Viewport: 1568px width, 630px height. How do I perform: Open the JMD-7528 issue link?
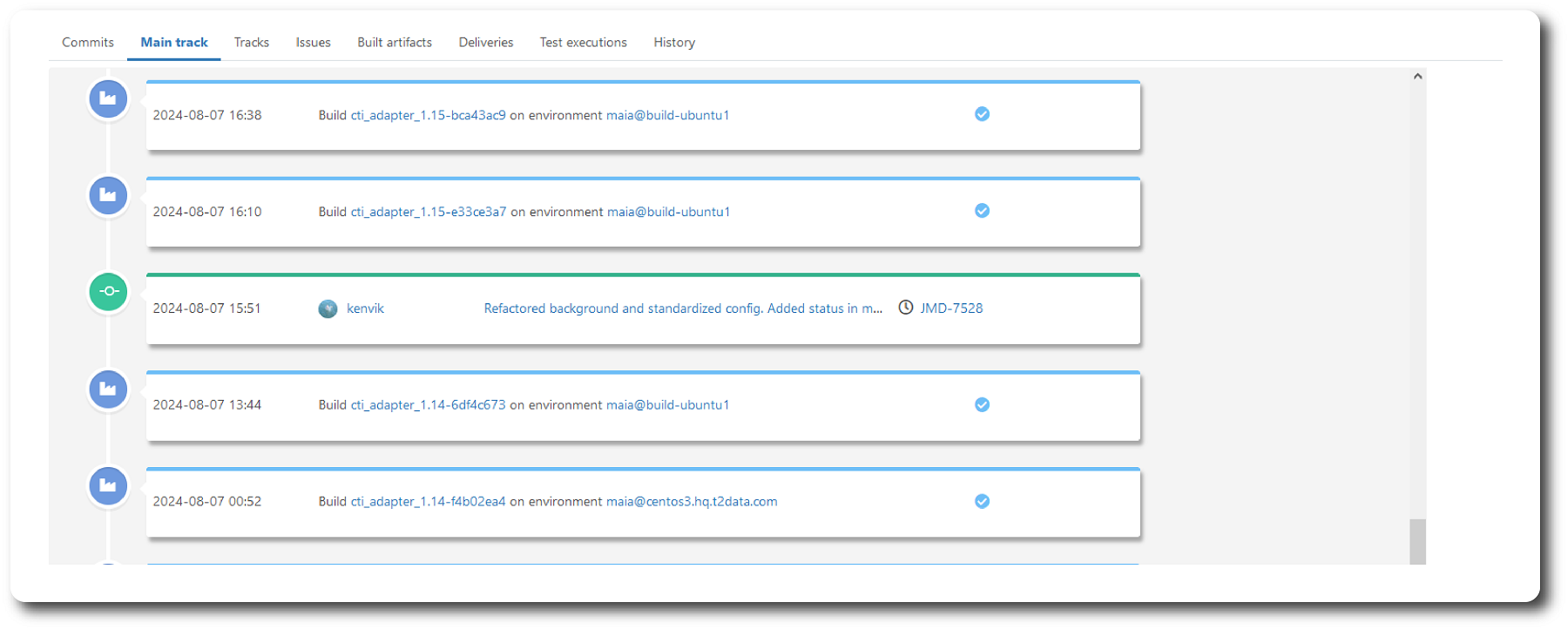[951, 308]
